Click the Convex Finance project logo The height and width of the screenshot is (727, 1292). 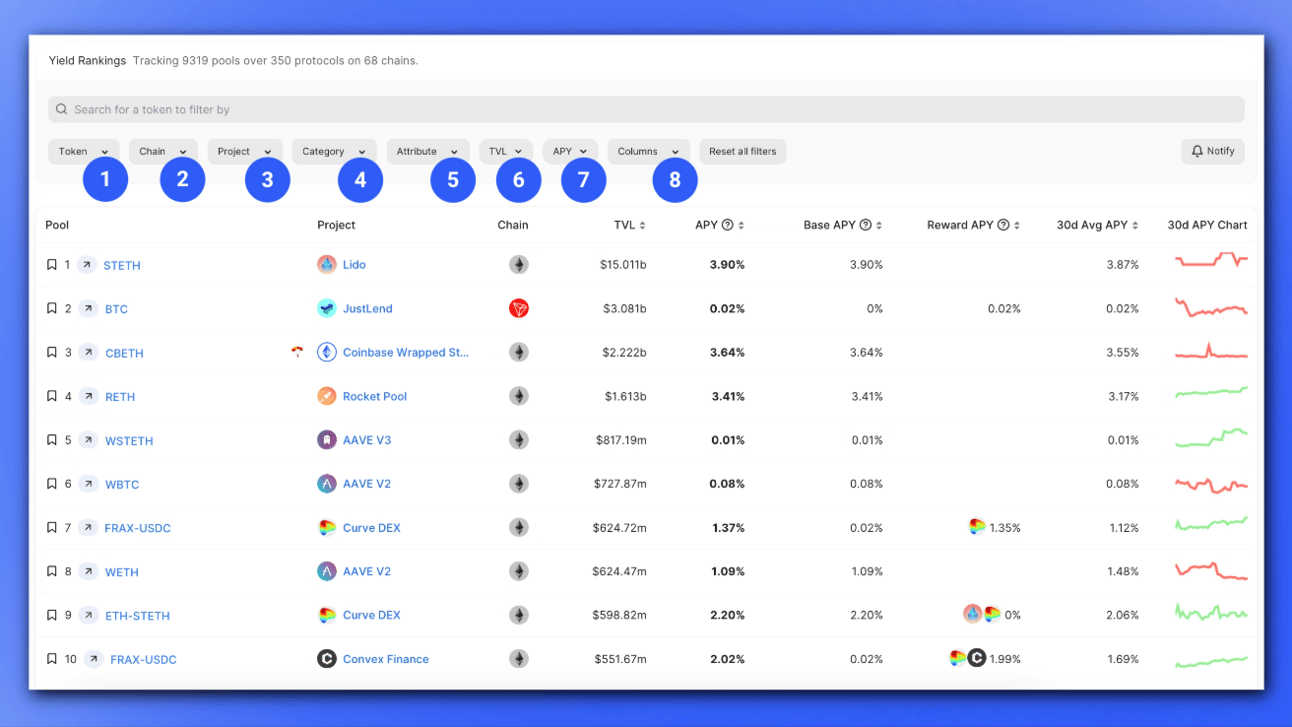[x=326, y=659]
